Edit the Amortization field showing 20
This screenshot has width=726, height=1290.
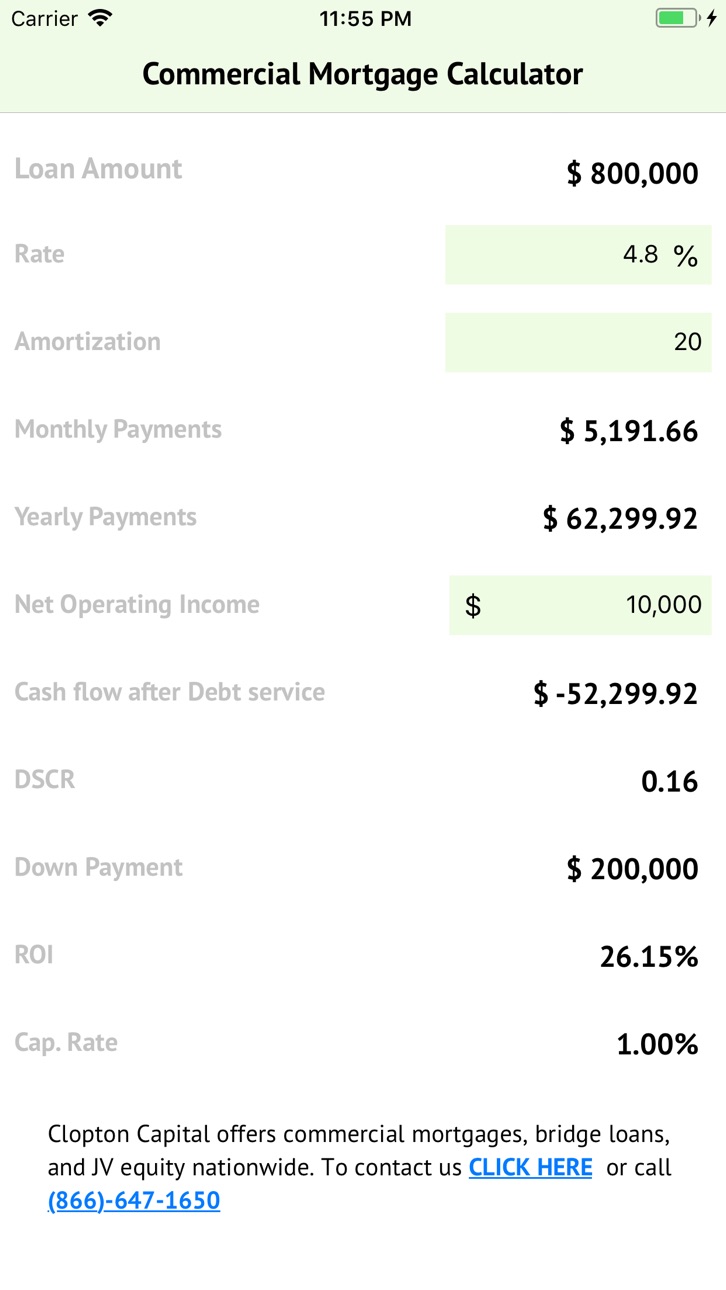(x=578, y=342)
